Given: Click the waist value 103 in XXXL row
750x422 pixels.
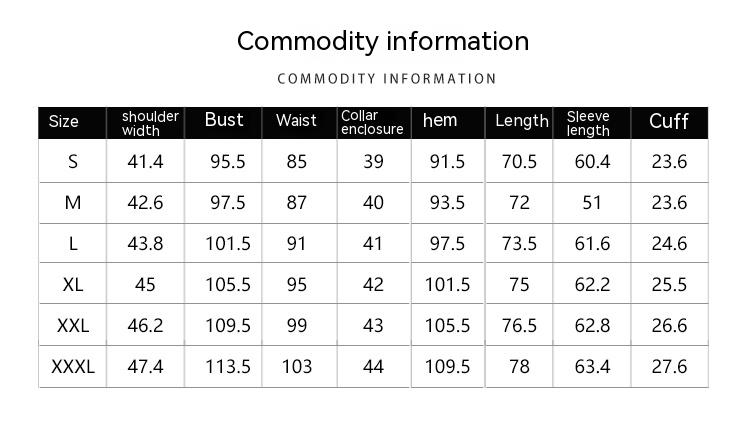Looking at the screenshot, I should click(297, 367).
